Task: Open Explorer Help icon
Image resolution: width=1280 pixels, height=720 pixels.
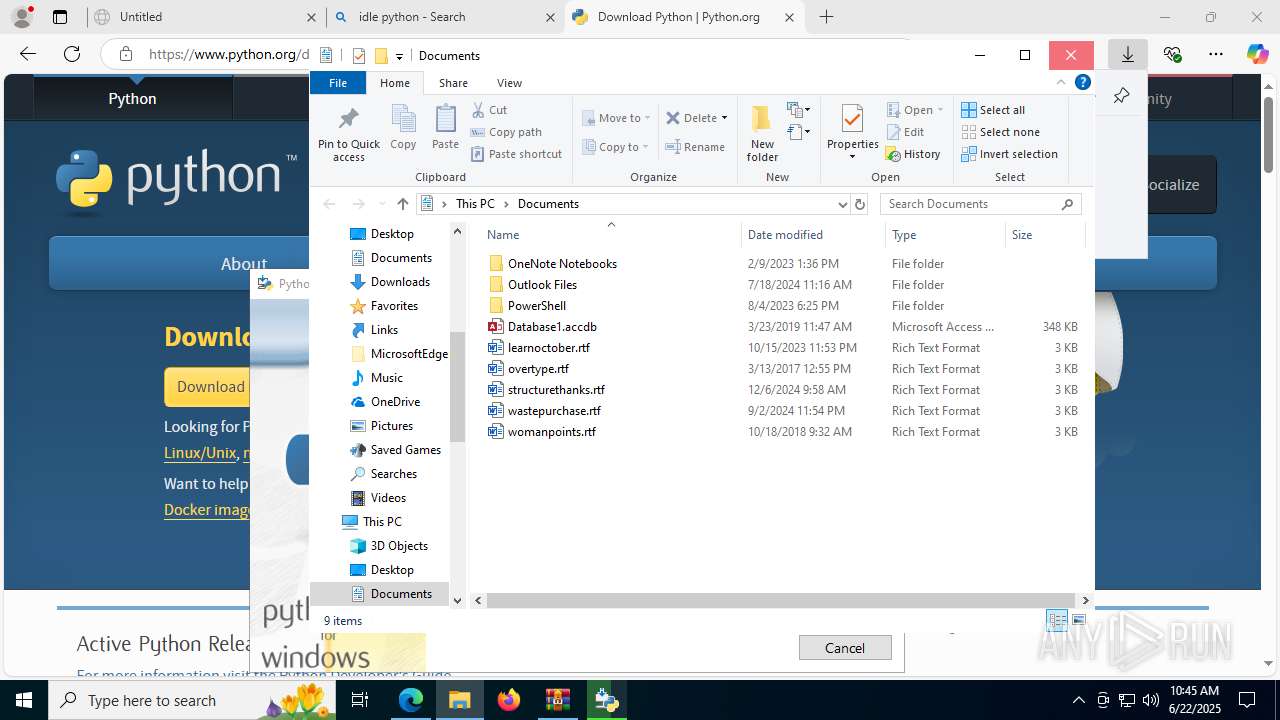Action: (1082, 83)
